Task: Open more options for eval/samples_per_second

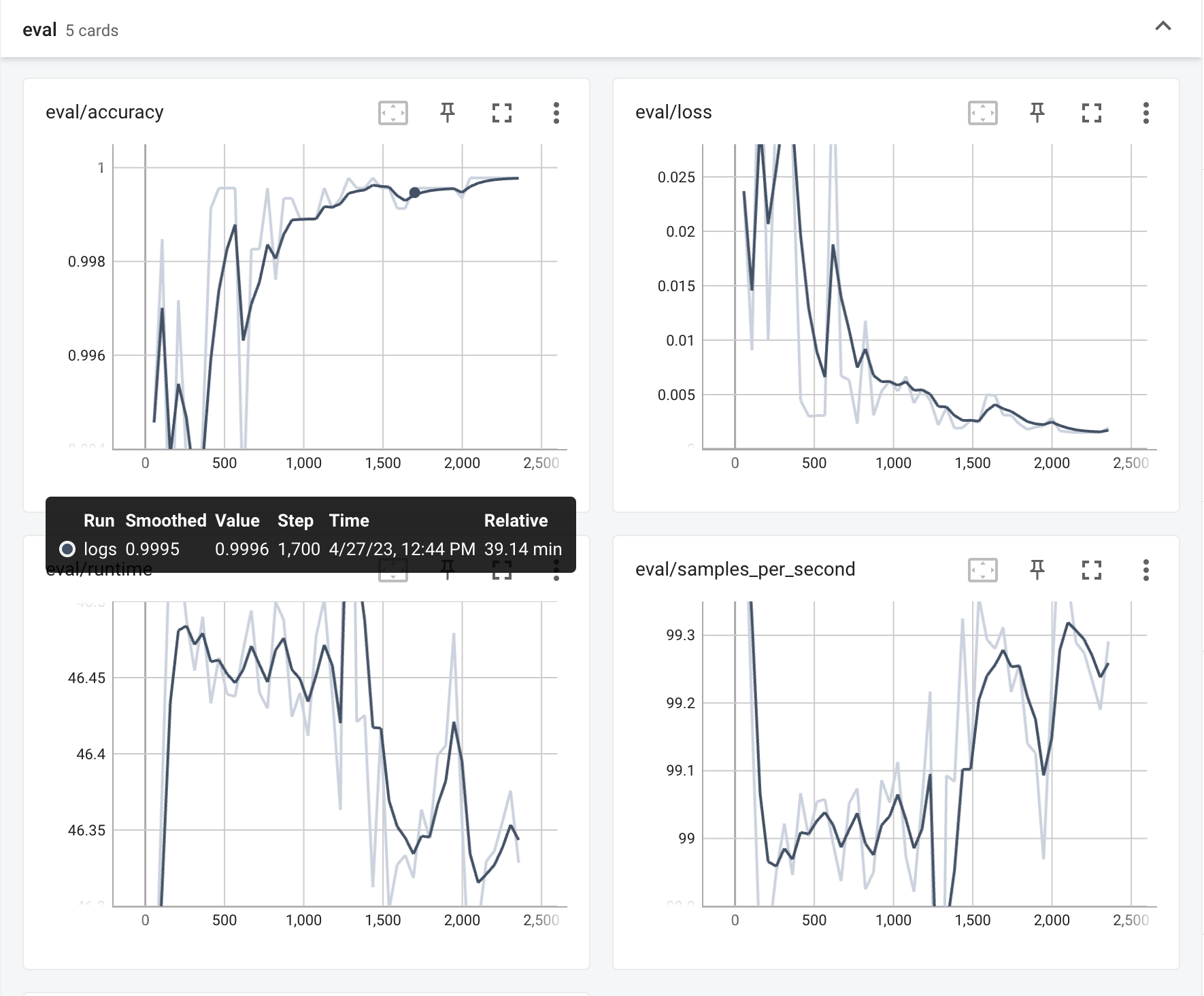Action: coord(1146,570)
